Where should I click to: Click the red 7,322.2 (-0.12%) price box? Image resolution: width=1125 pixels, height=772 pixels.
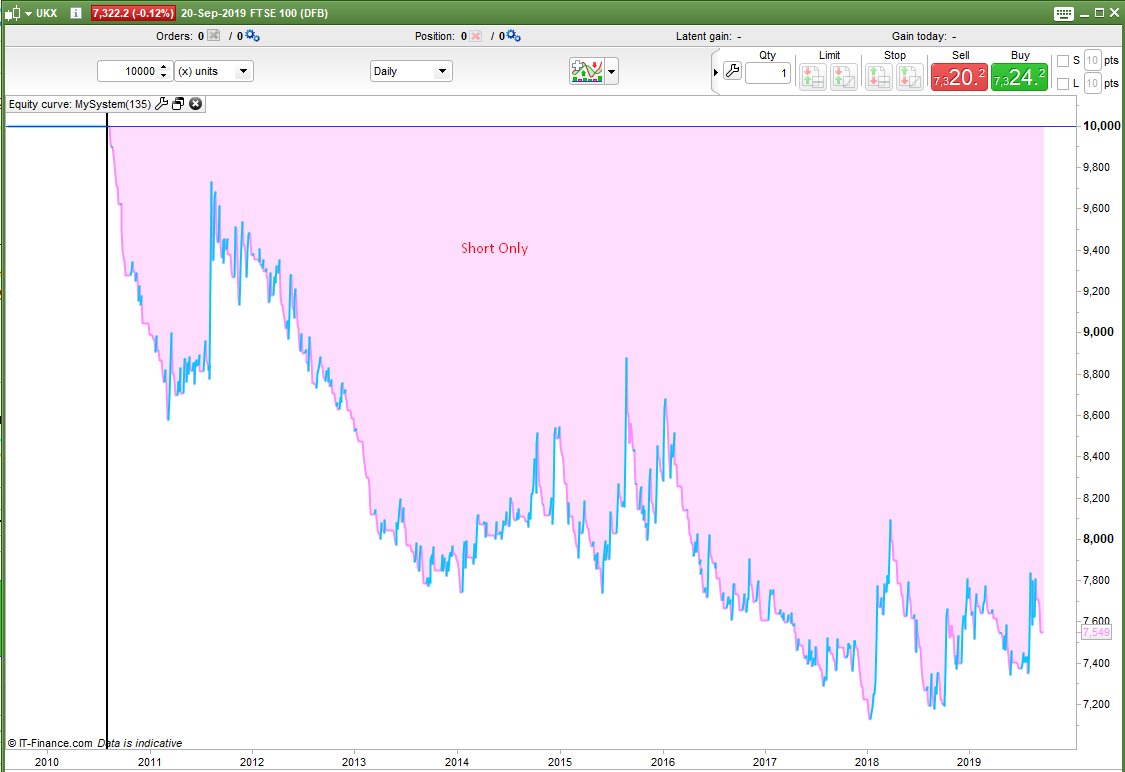click(x=133, y=13)
